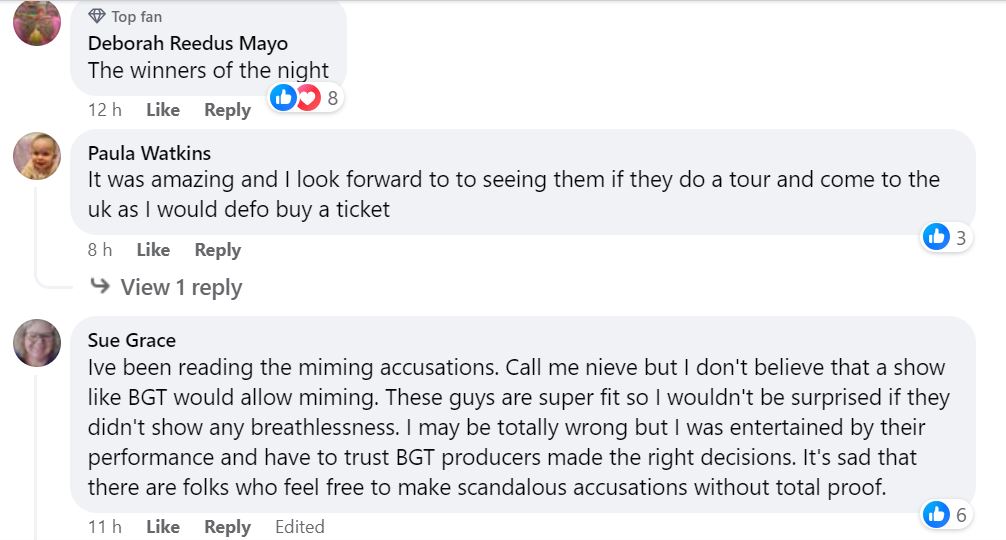The width and height of the screenshot is (1006, 540).
Task: Open the like reactions on Paula Watkins' comment
Action: click(937, 237)
